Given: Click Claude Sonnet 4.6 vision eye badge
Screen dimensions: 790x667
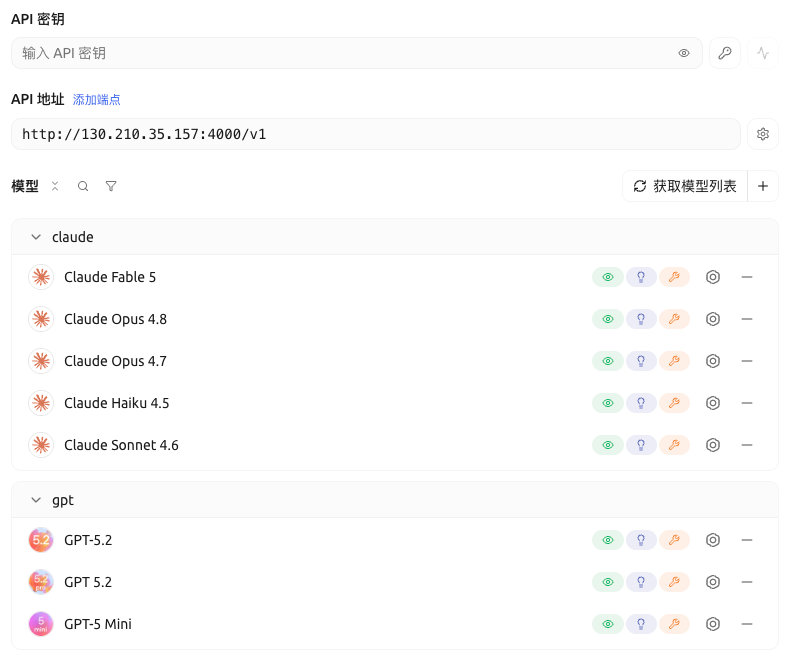Looking at the screenshot, I should (x=608, y=445).
